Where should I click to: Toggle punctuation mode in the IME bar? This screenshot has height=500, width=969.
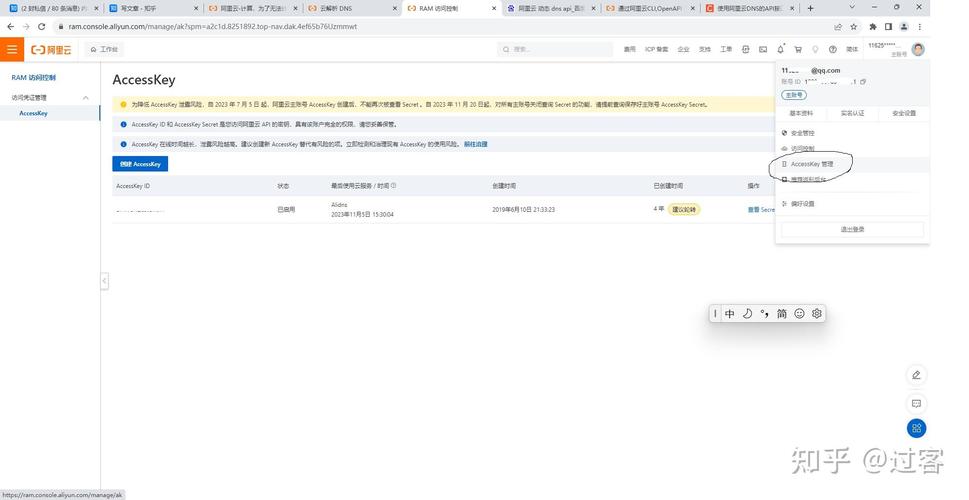(764, 314)
